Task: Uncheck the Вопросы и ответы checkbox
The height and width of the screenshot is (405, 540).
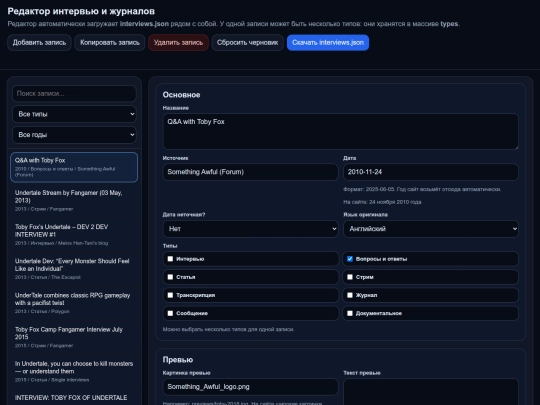Action: [350, 259]
